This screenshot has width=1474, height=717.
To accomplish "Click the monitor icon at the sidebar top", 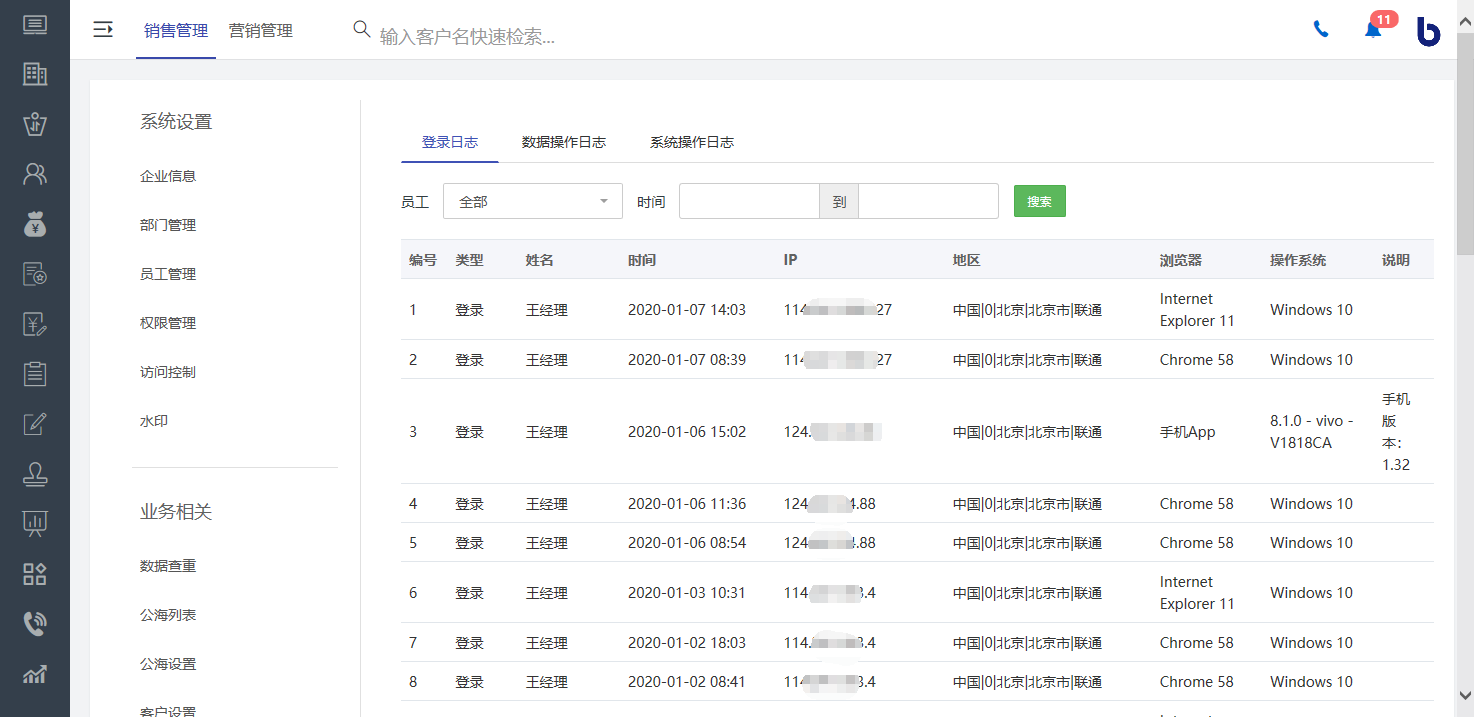I will [34, 26].
